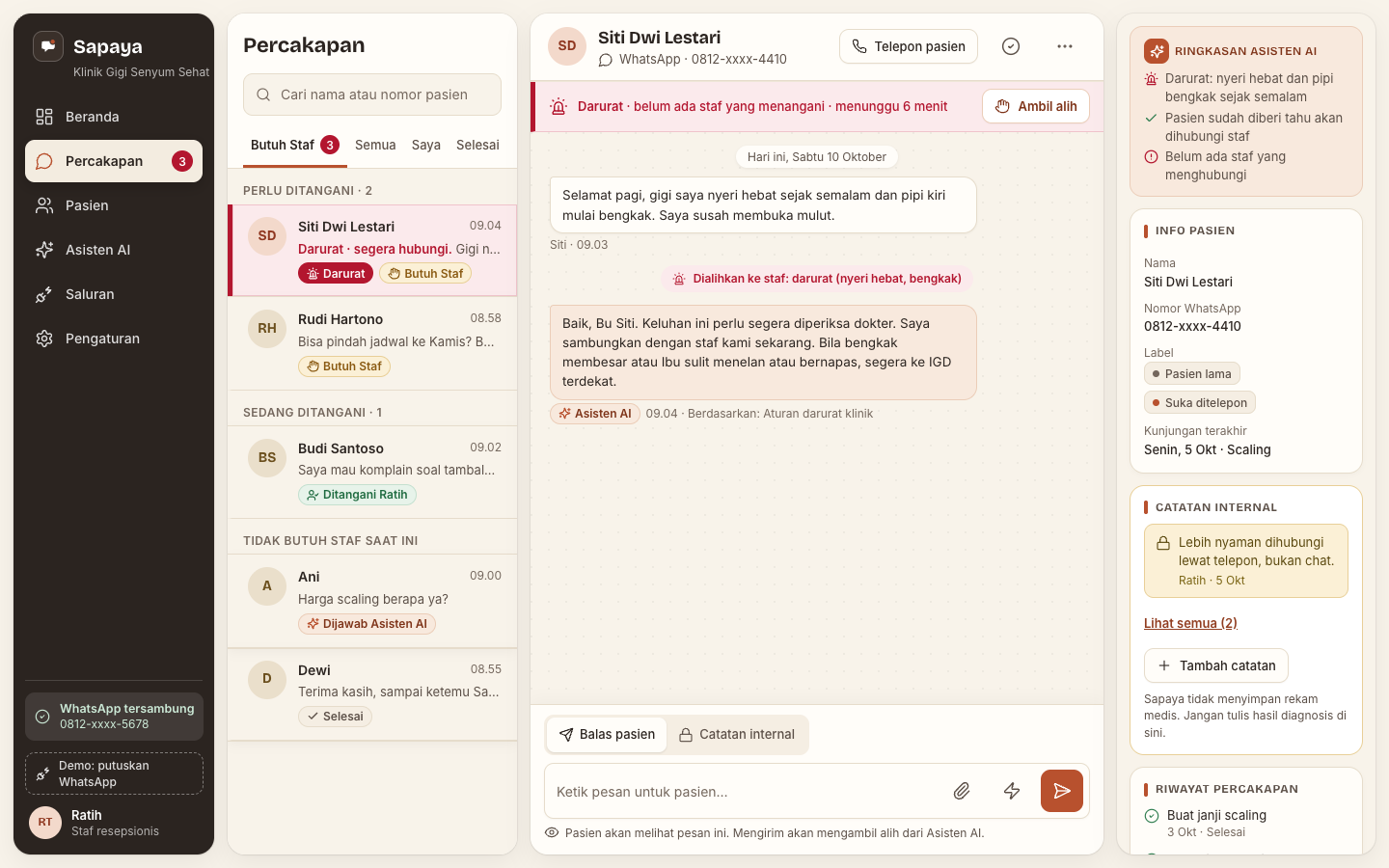Viewport: 1389px width, 868px height.
Task: Click Tambah catatan button
Action: (x=1216, y=665)
